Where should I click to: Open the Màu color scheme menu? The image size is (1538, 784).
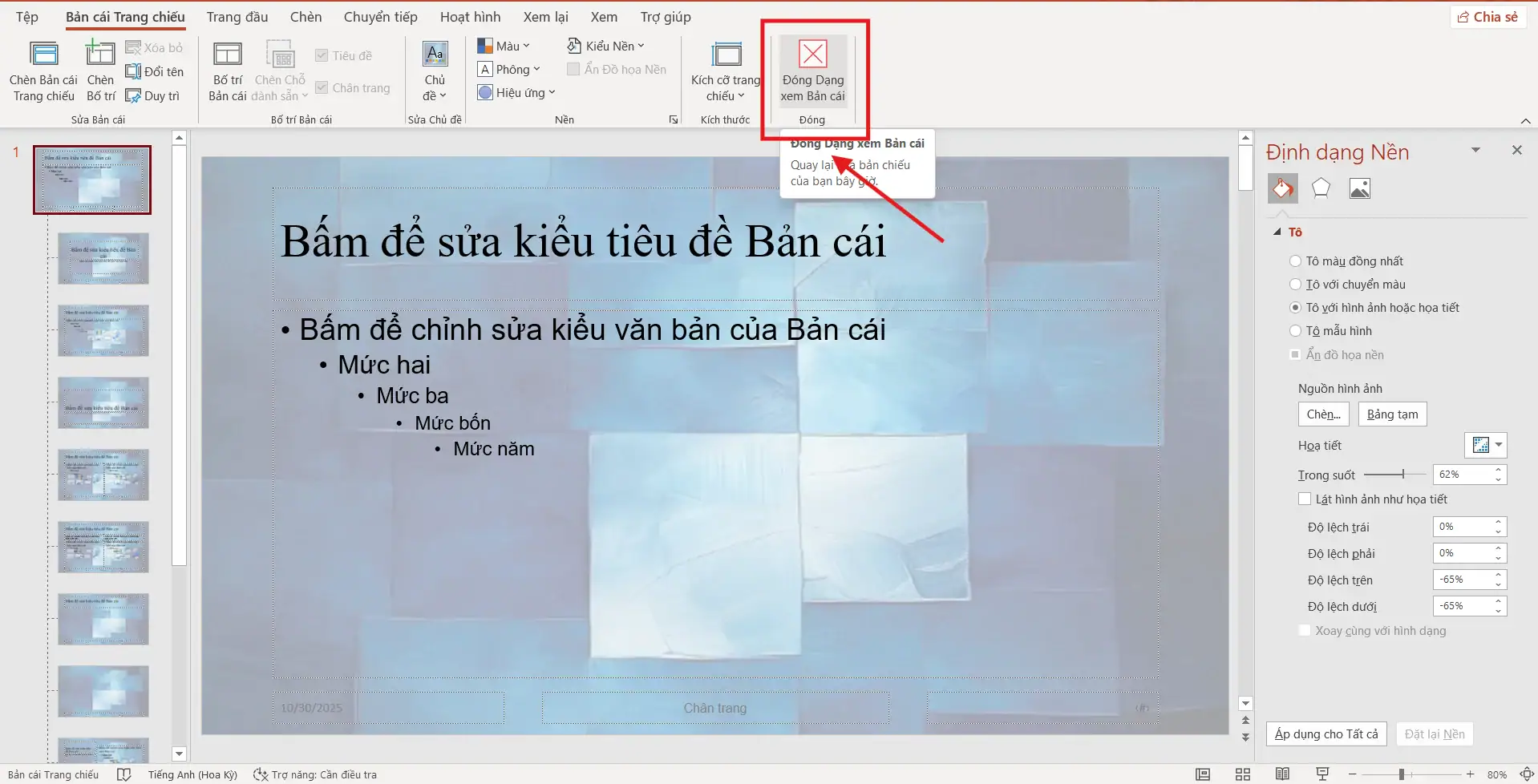[x=504, y=46]
